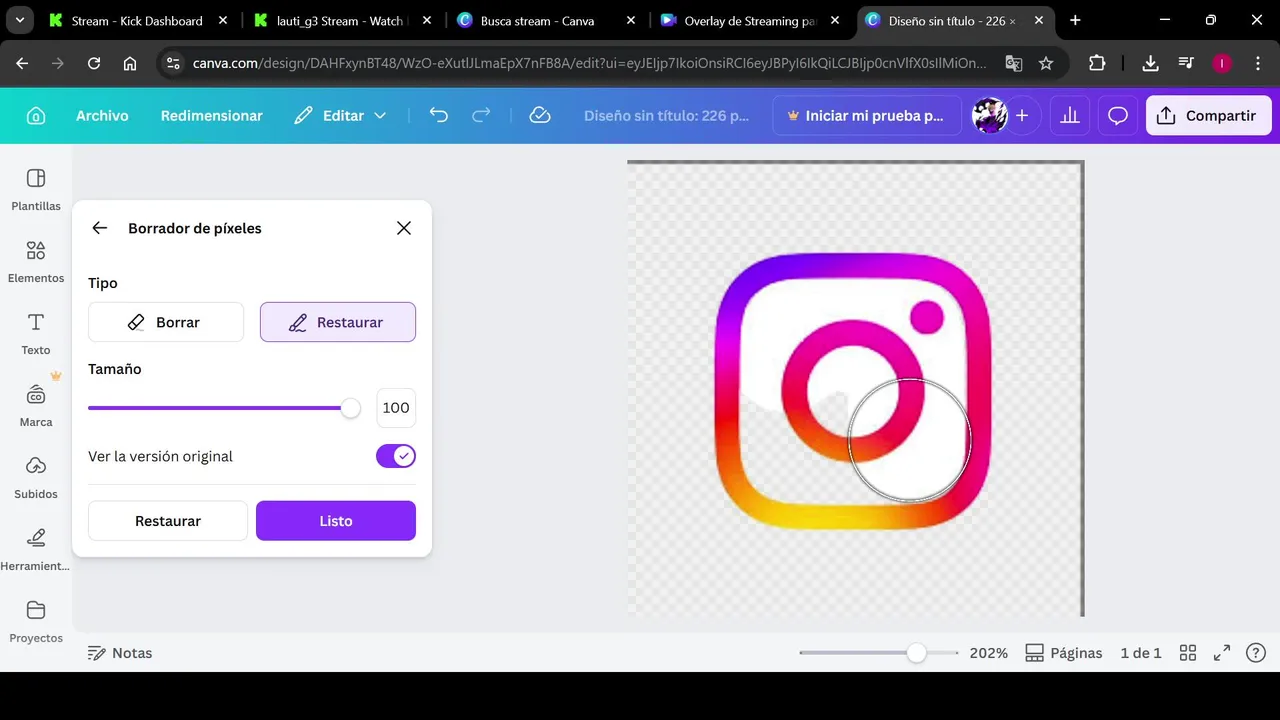The image size is (1280, 720).
Task: Open the analytics chart icon
Action: tap(1070, 116)
